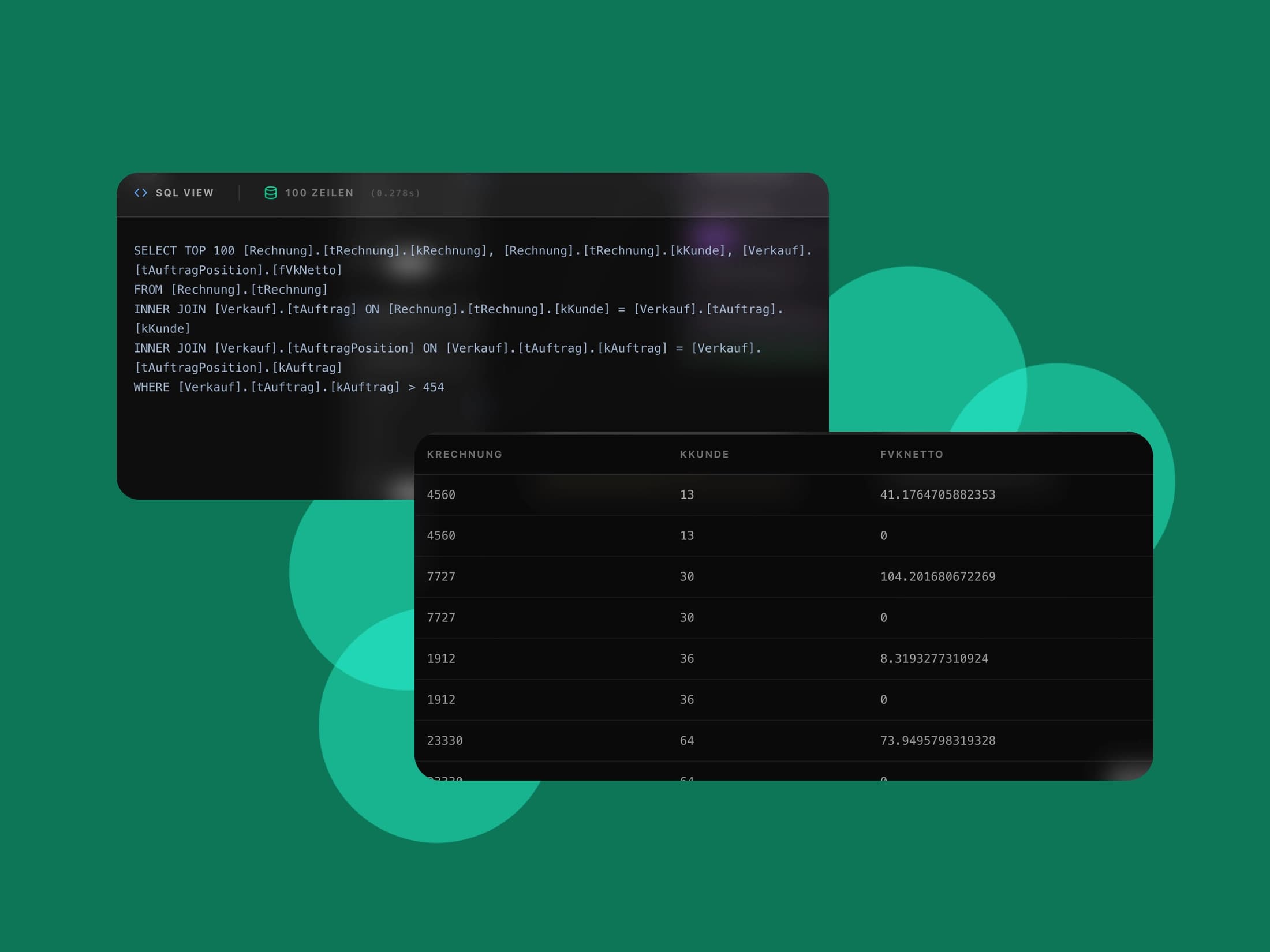Click the KKUNDE value 64
1270x952 pixels.
686,740
